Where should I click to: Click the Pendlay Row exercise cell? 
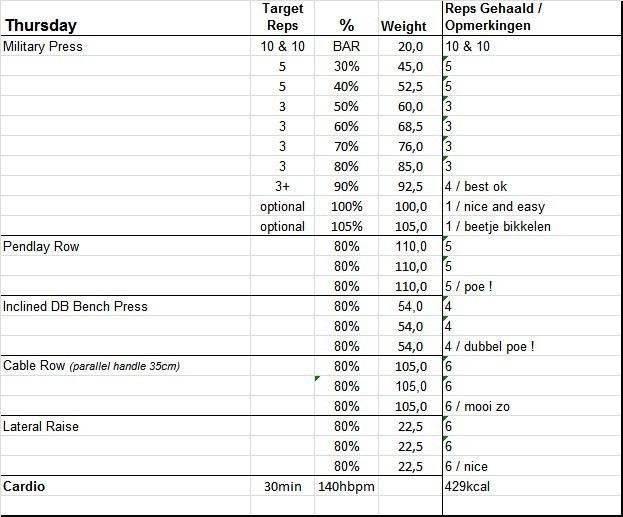coord(39,246)
